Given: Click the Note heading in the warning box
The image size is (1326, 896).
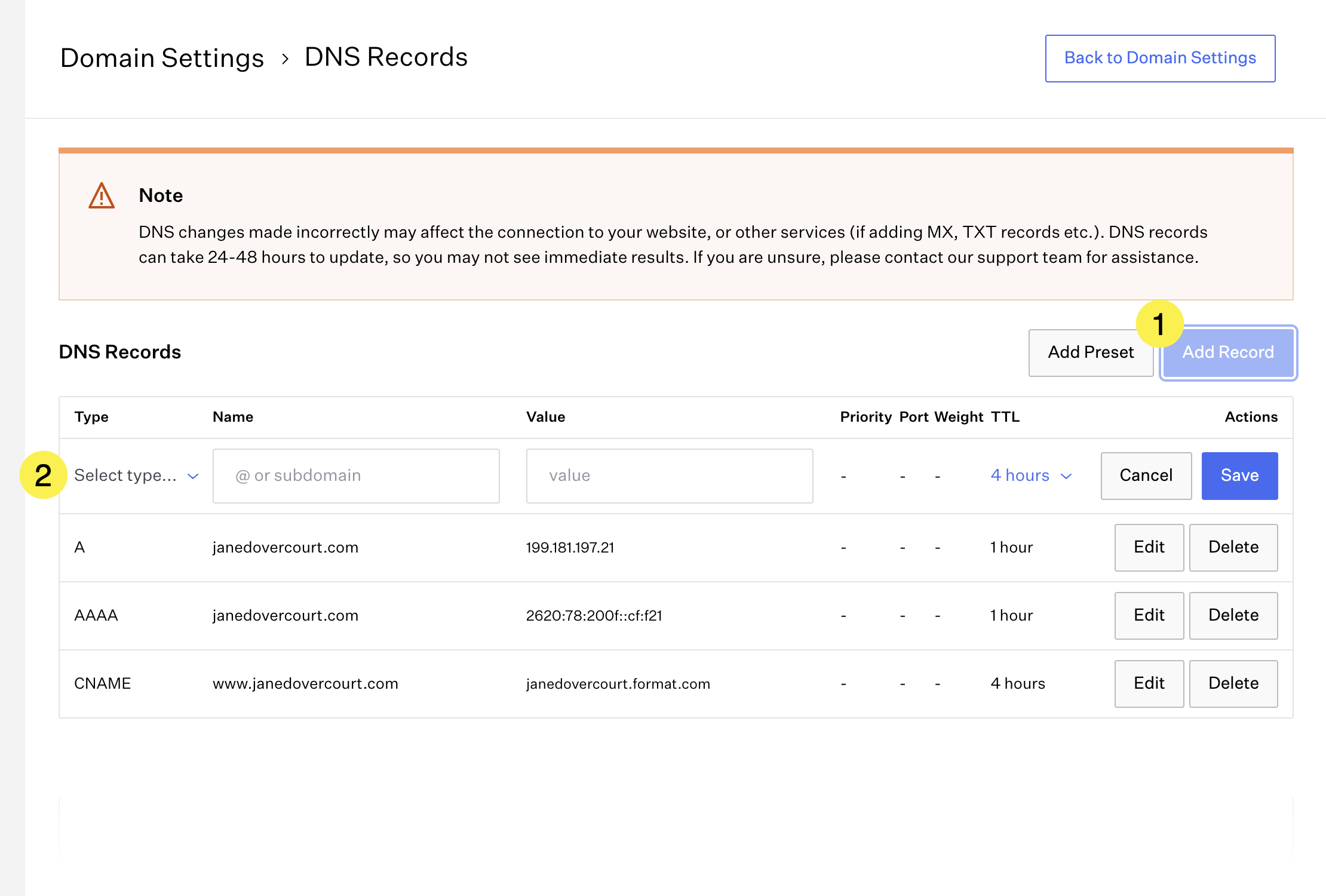Looking at the screenshot, I should 161,195.
